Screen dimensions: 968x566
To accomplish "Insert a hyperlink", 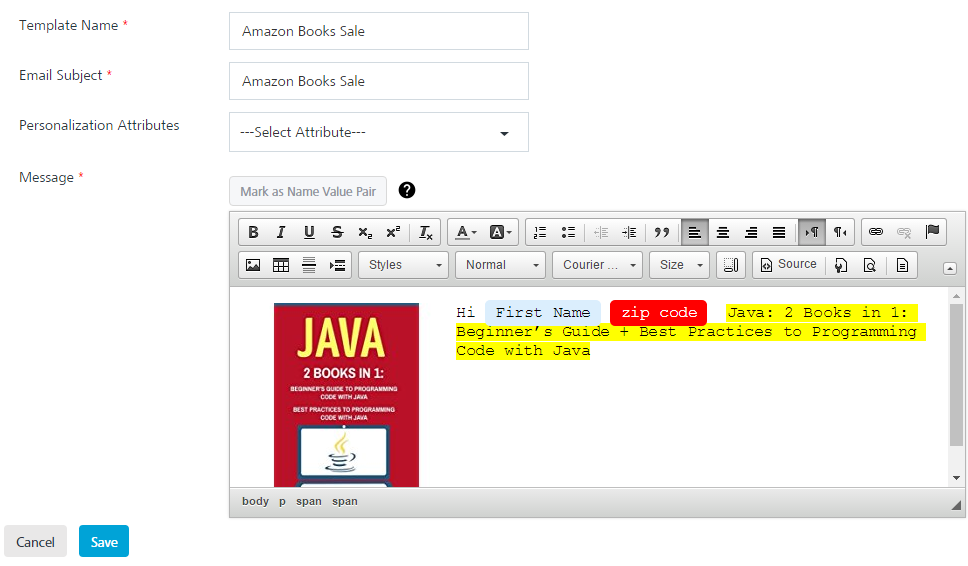I will [875, 232].
